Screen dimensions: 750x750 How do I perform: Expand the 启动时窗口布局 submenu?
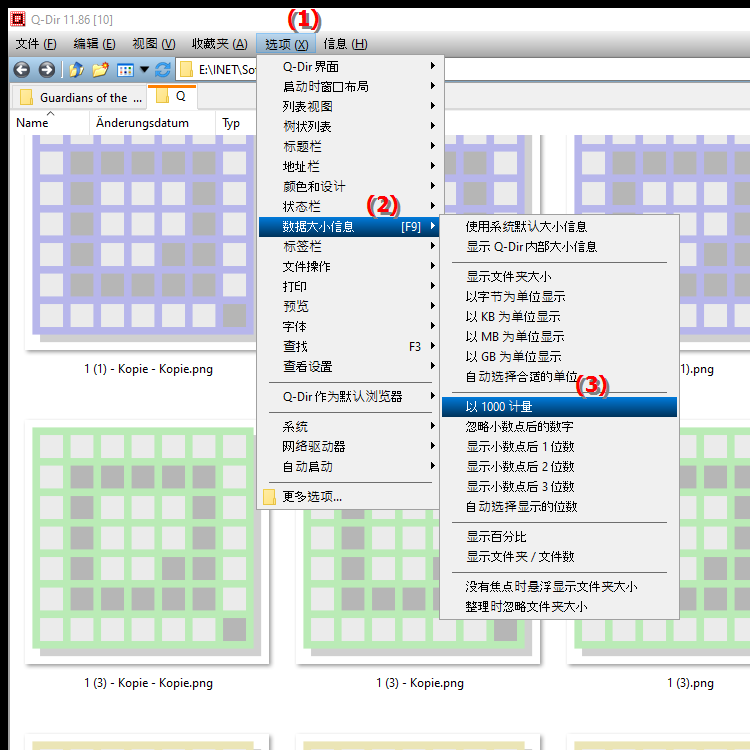349,86
